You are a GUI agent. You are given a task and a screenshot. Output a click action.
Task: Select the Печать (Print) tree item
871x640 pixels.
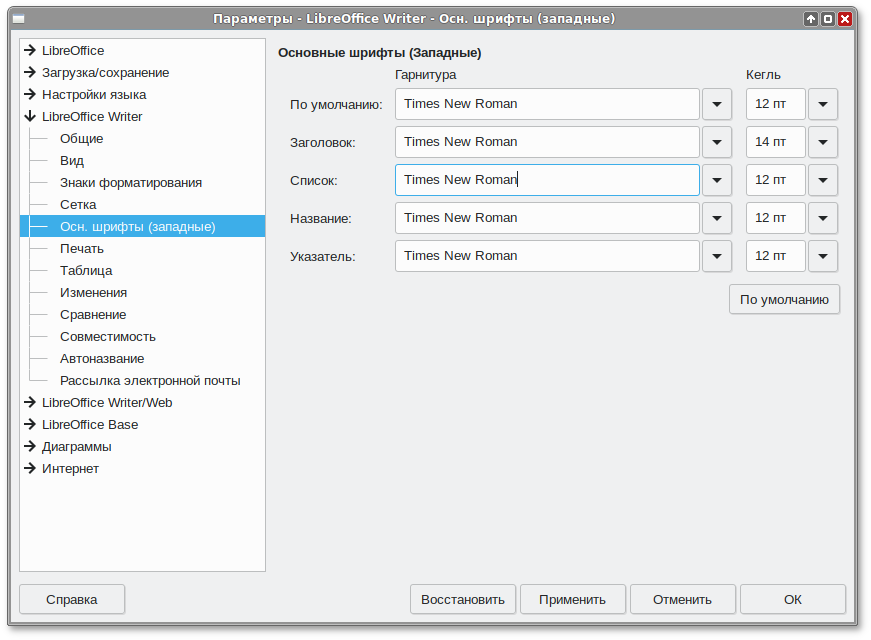(x=82, y=248)
